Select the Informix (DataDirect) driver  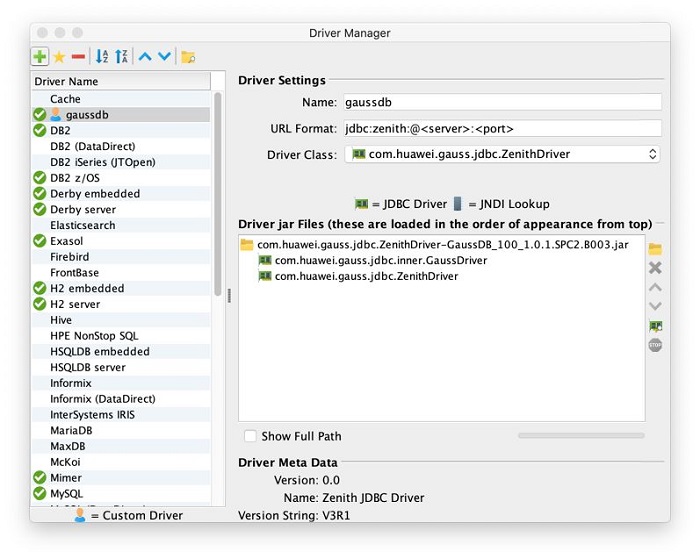121,399
